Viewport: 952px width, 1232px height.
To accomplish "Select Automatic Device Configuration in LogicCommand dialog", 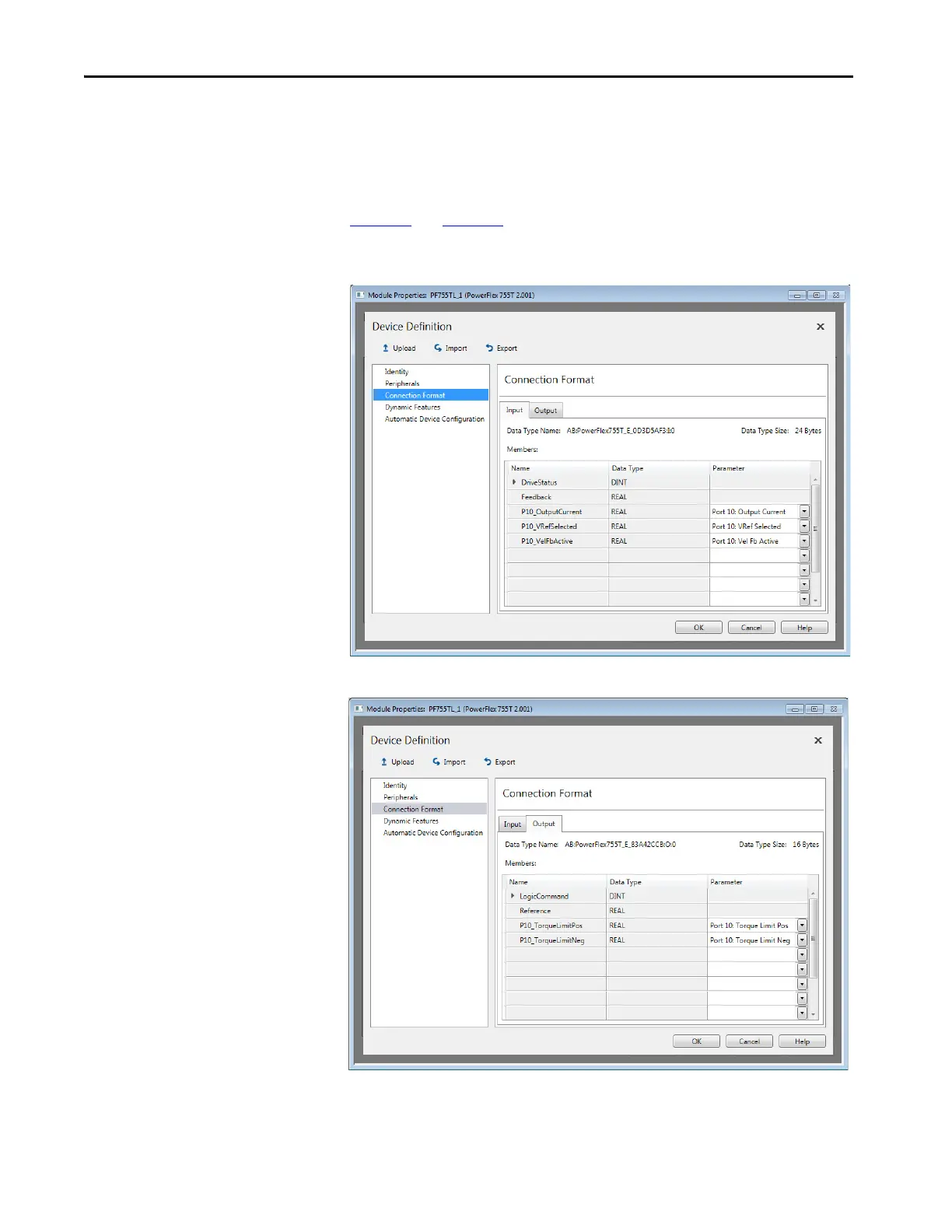I will [432, 833].
